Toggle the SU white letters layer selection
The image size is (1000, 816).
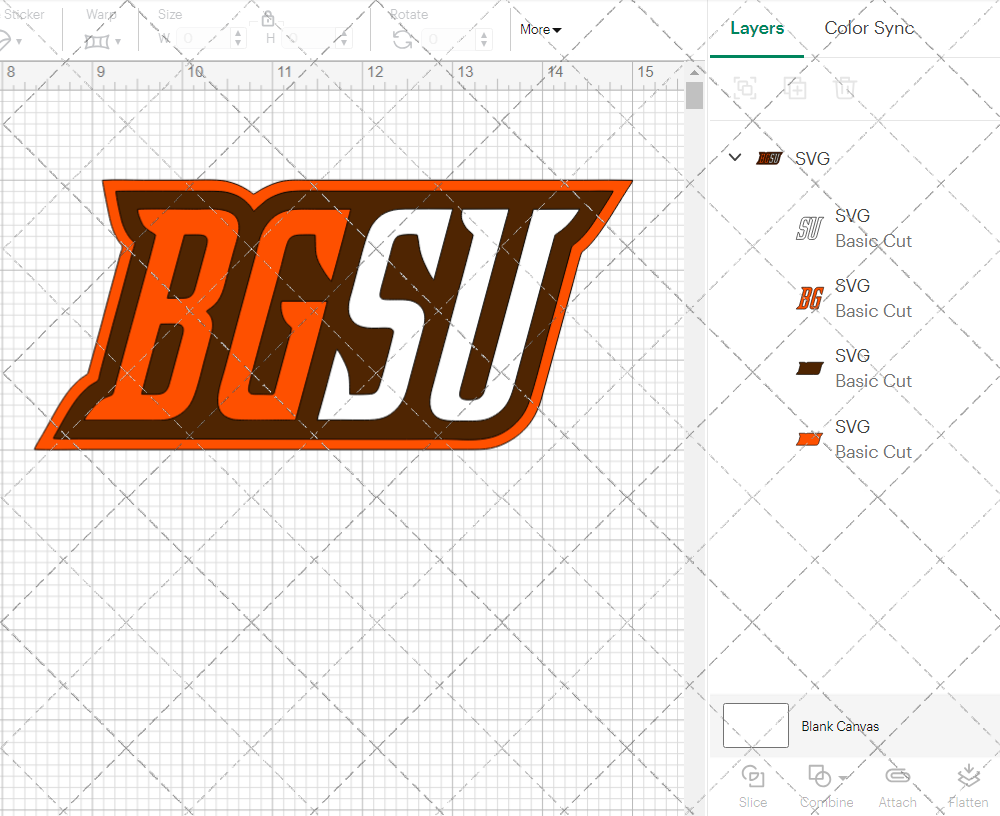(x=808, y=227)
